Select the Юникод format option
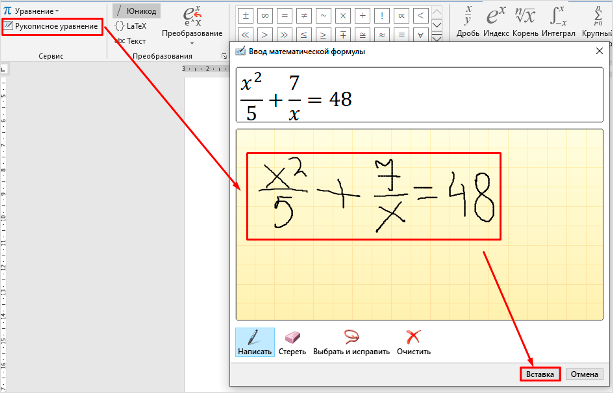Screen dimensions: 613x393 click(136, 11)
